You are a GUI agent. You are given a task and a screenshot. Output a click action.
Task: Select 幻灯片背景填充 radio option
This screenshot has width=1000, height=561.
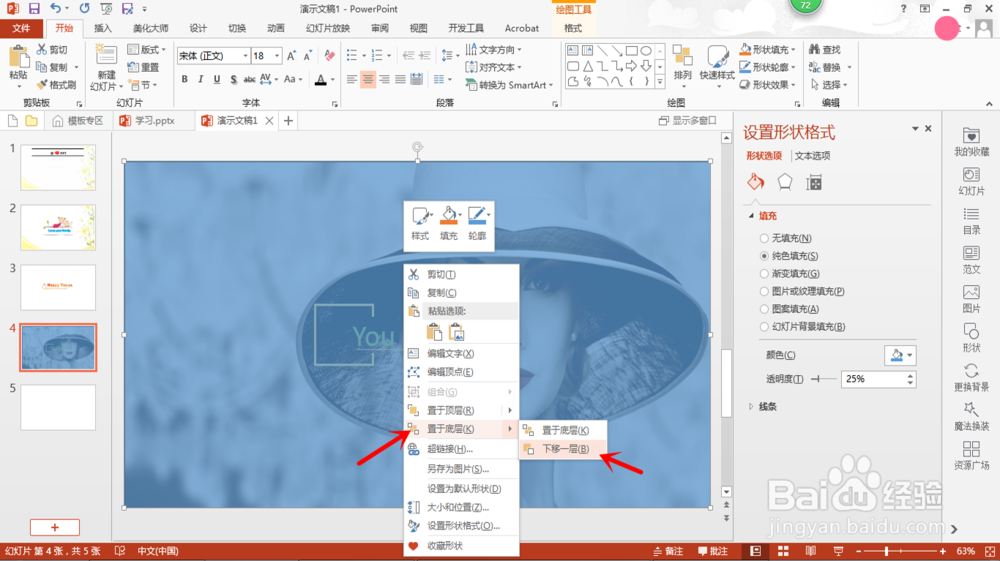[764, 326]
